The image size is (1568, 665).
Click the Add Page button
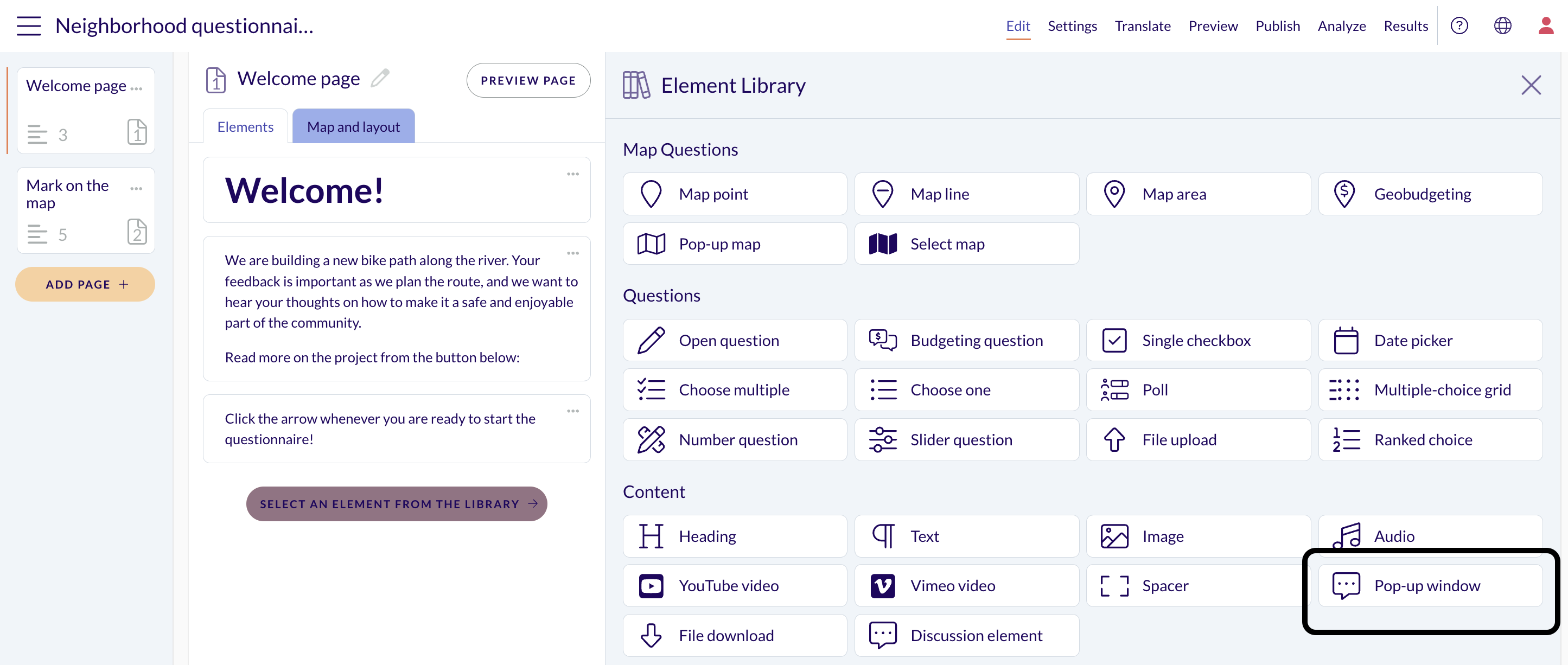click(x=85, y=285)
